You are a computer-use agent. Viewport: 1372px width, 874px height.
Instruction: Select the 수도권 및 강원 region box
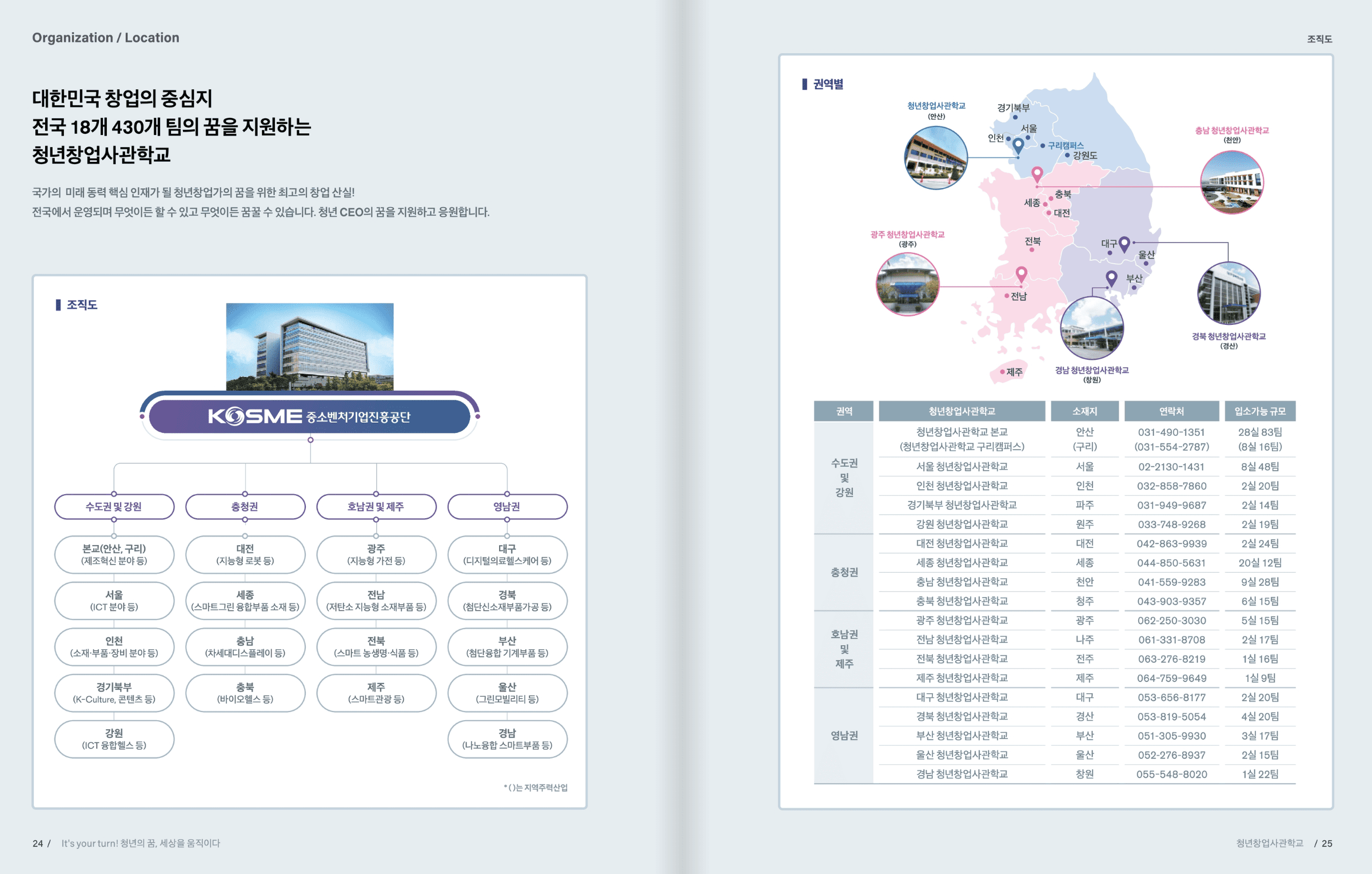[114, 507]
